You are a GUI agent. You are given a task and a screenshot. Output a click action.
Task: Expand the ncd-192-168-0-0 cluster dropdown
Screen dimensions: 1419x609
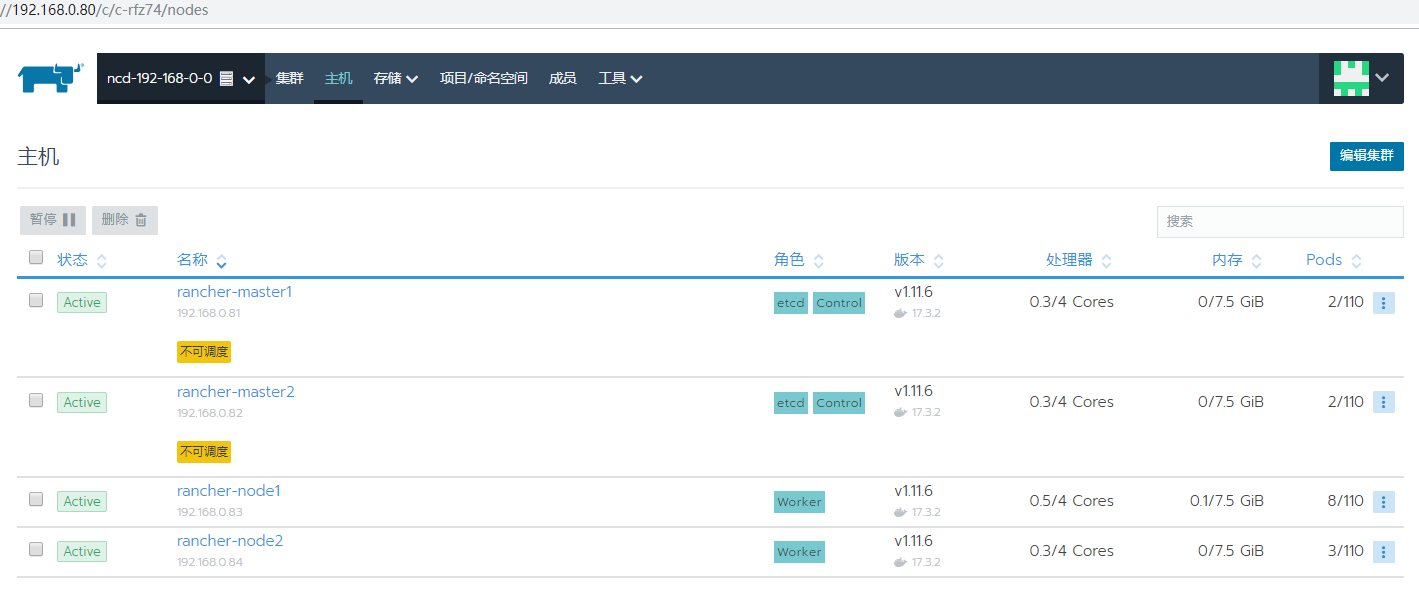(181, 78)
